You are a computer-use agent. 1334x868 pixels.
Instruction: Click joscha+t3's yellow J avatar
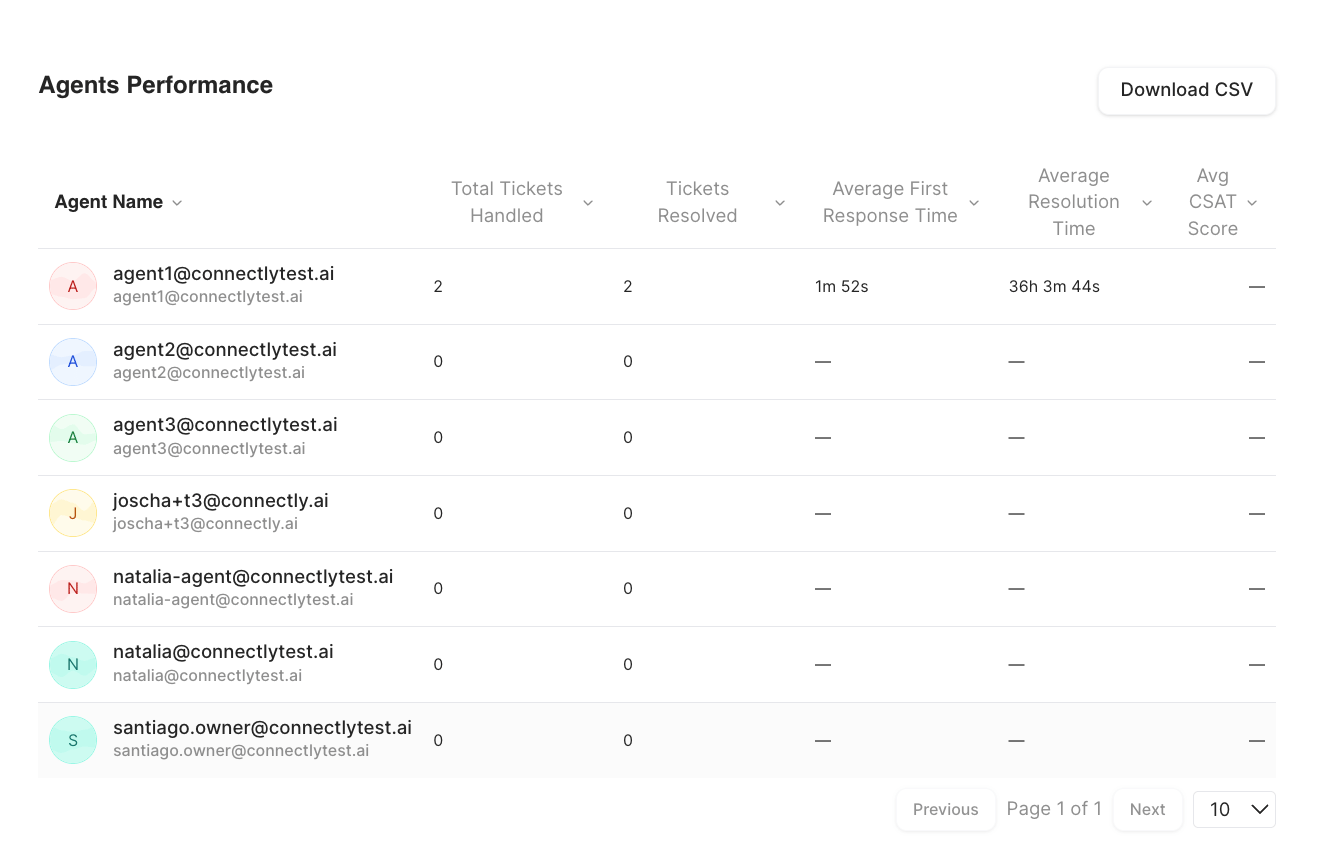[73, 513]
